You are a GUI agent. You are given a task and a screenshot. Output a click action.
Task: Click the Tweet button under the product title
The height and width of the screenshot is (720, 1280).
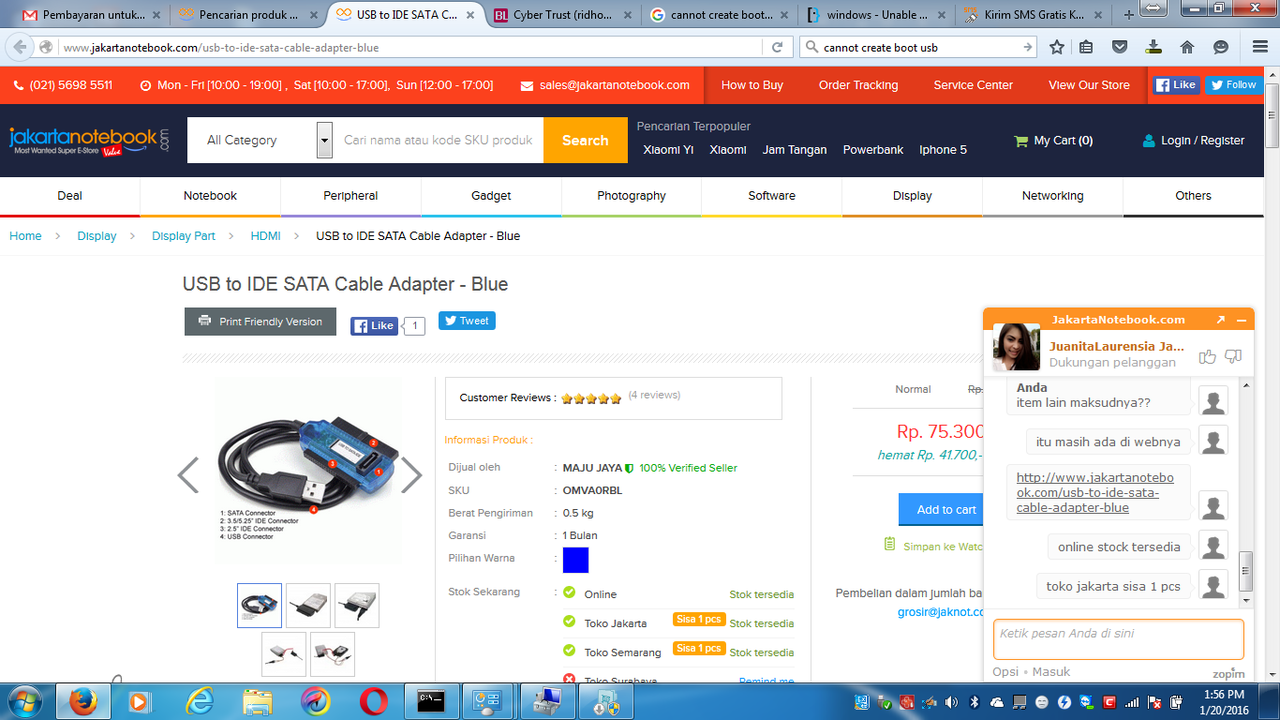[x=467, y=321]
